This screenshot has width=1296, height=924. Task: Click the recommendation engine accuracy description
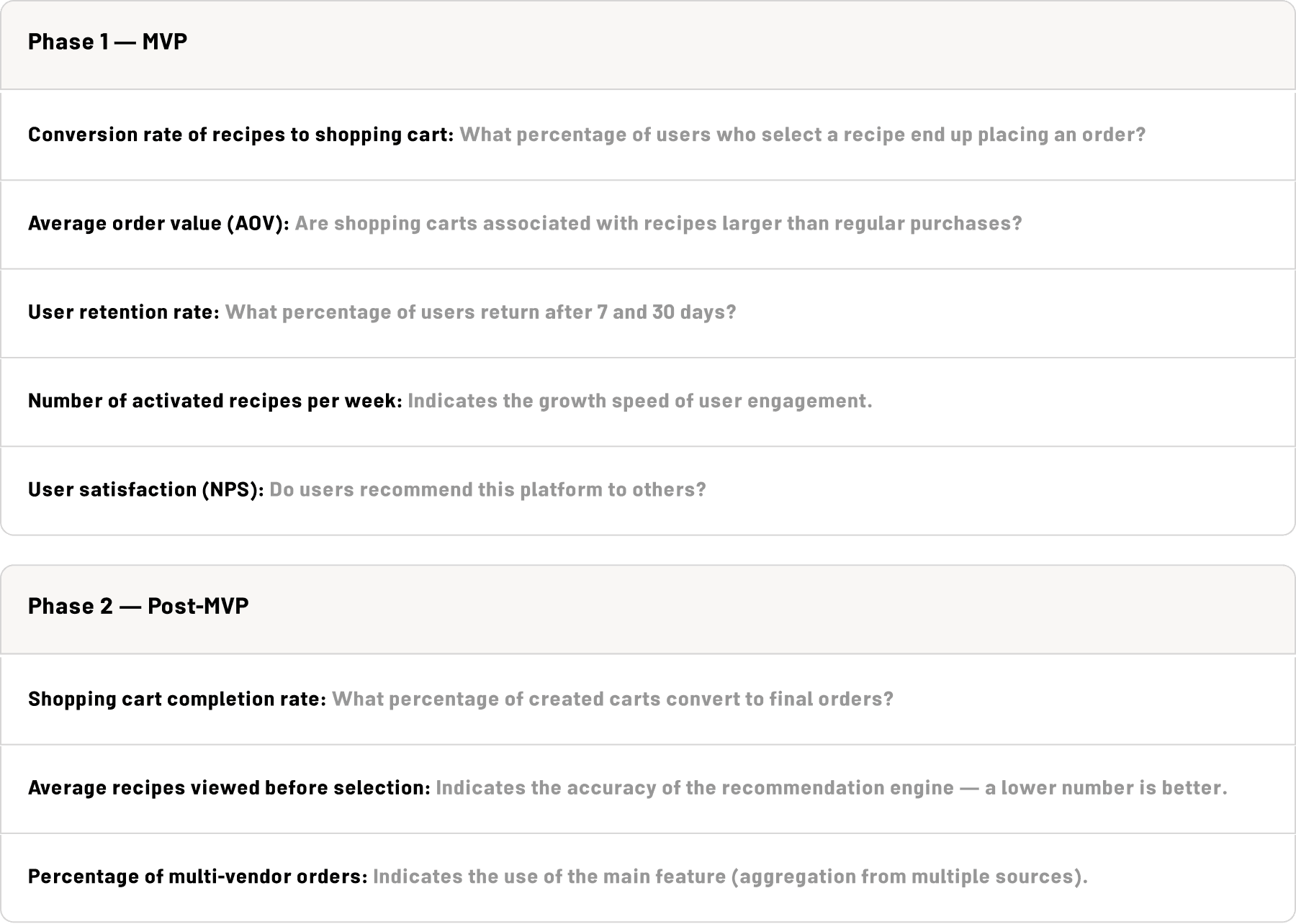832,788
